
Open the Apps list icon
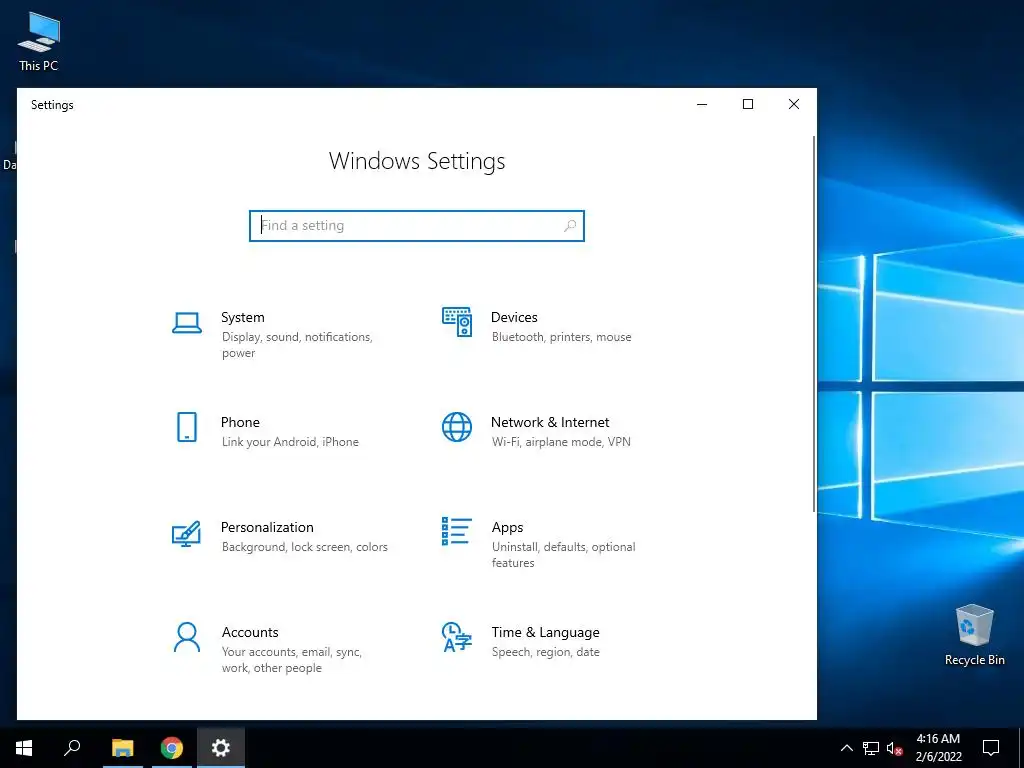[x=456, y=532]
